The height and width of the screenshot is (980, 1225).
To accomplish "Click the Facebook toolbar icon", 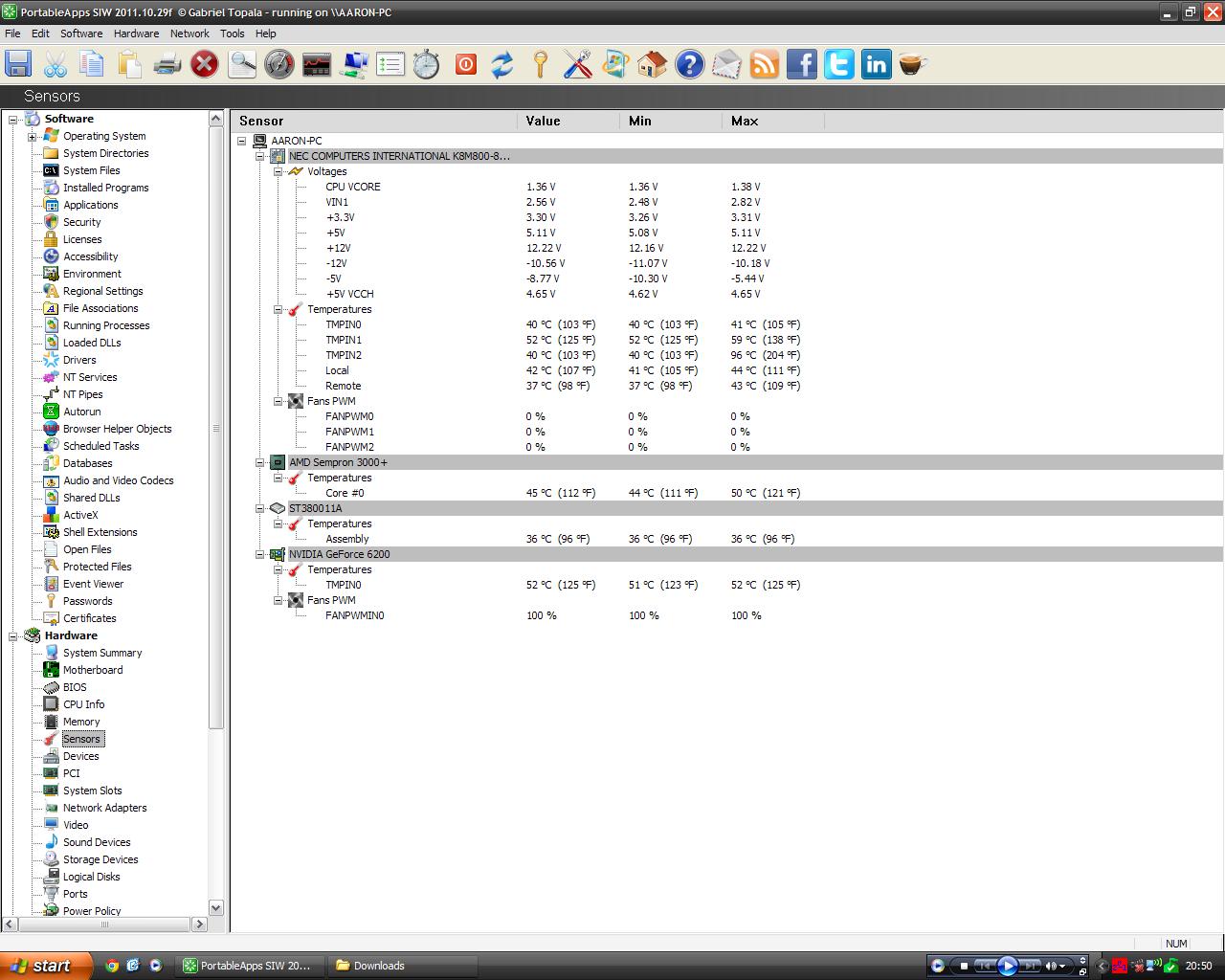I will pyautogui.click(x=801, y=64).
